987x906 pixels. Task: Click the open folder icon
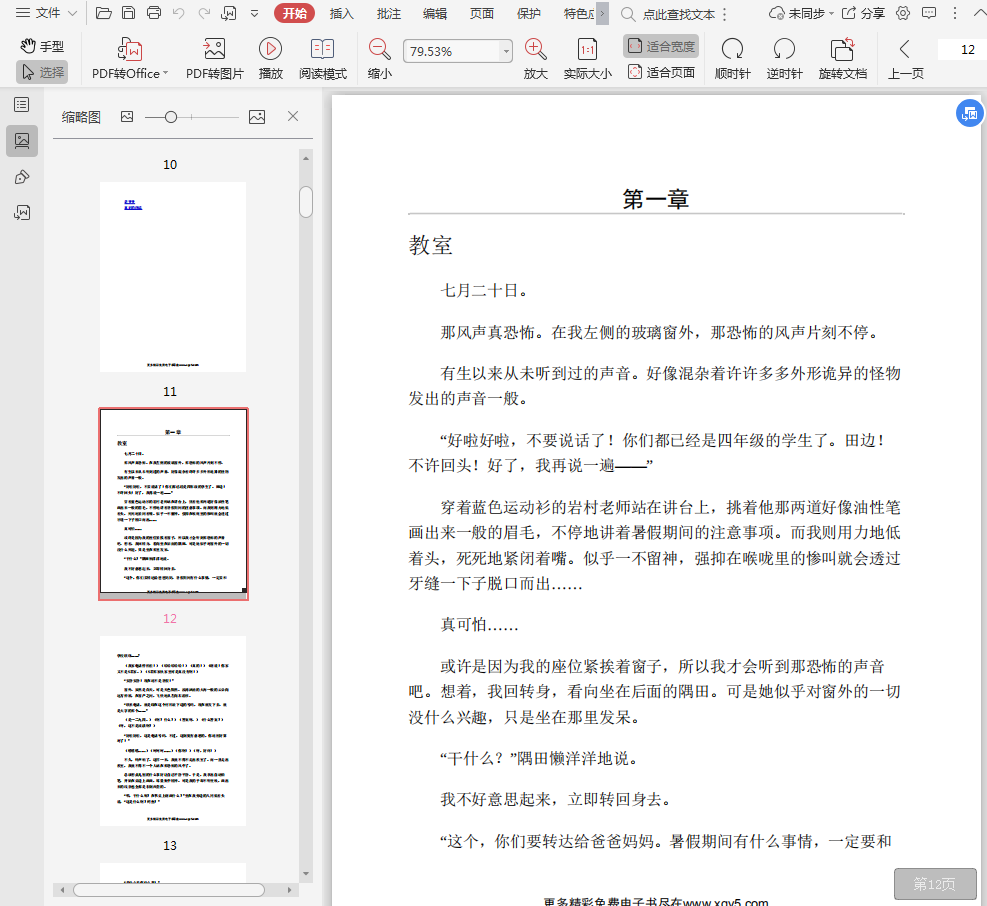[104, 13]
